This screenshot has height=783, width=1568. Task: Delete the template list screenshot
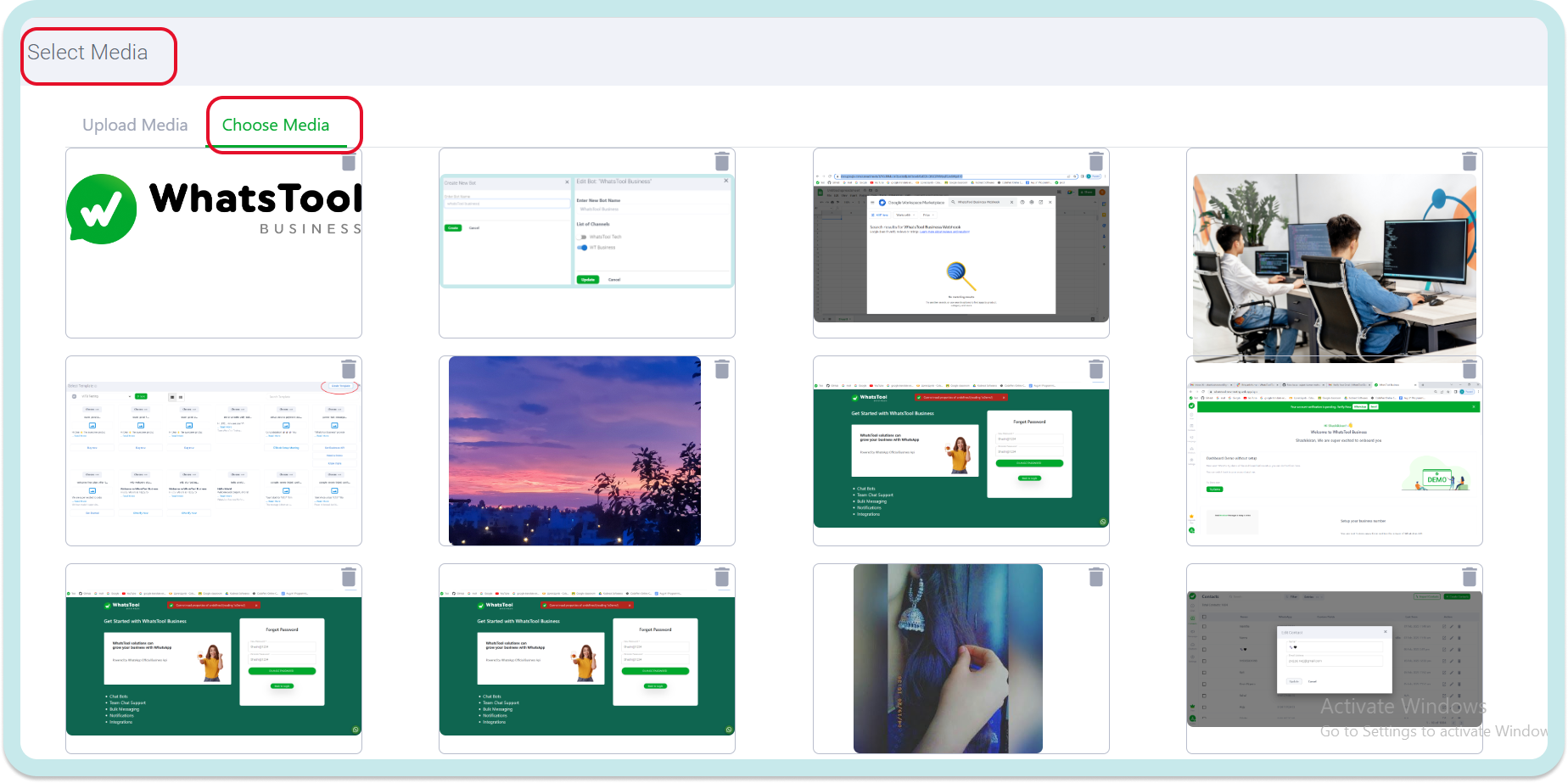(348, 369)
